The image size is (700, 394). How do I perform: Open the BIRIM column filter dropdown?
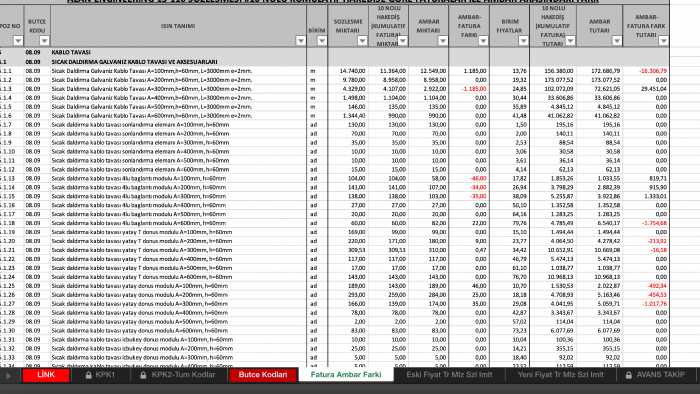pos(322,41)
